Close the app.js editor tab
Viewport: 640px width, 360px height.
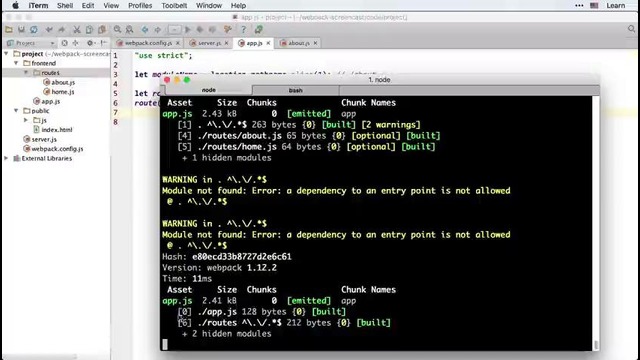click(x=268, y=43)
